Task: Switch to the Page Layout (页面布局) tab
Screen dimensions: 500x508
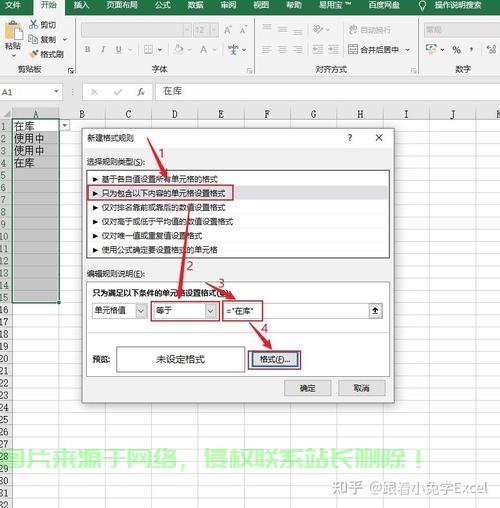Action: click(x=122, y=5)
